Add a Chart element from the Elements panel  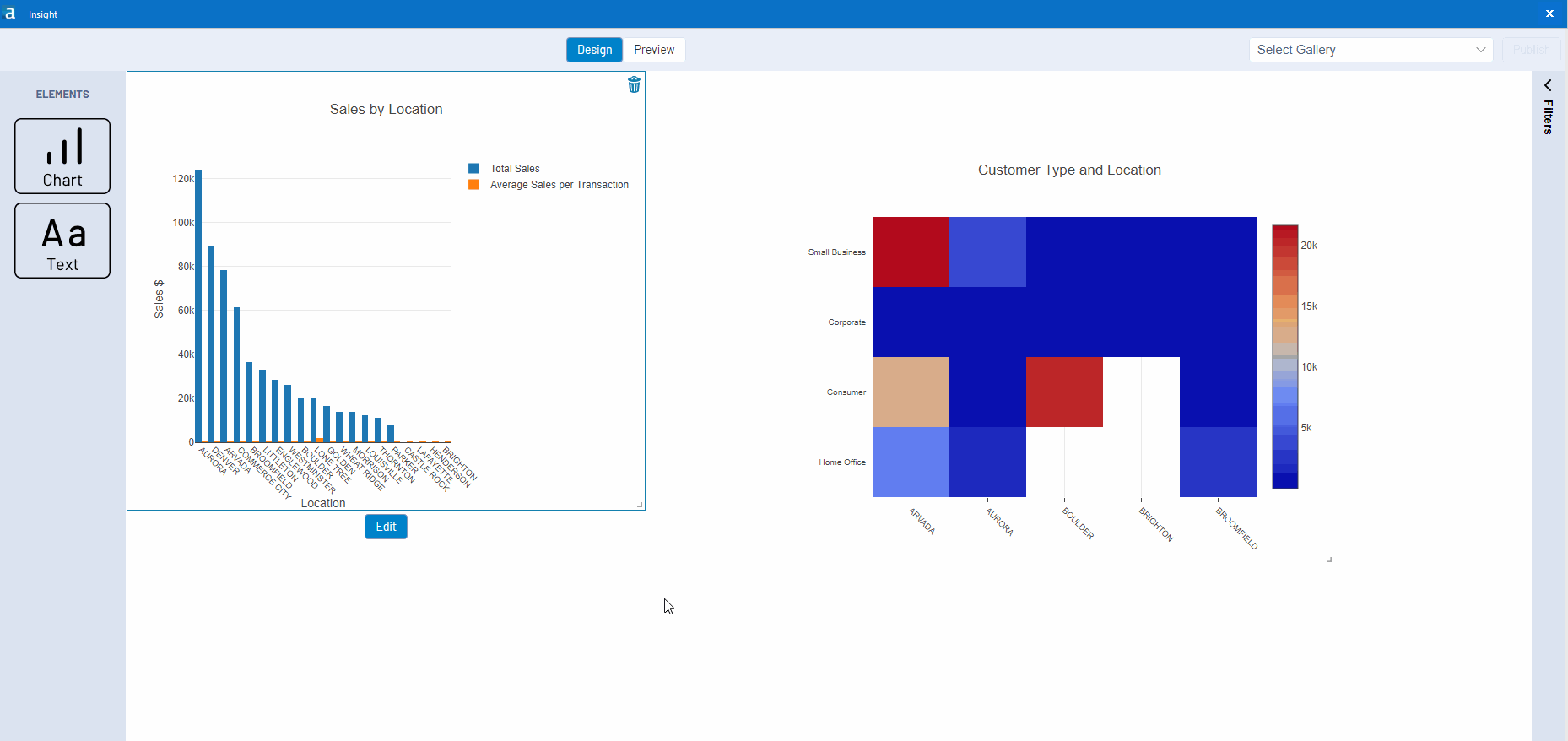[x=62, y=156]
